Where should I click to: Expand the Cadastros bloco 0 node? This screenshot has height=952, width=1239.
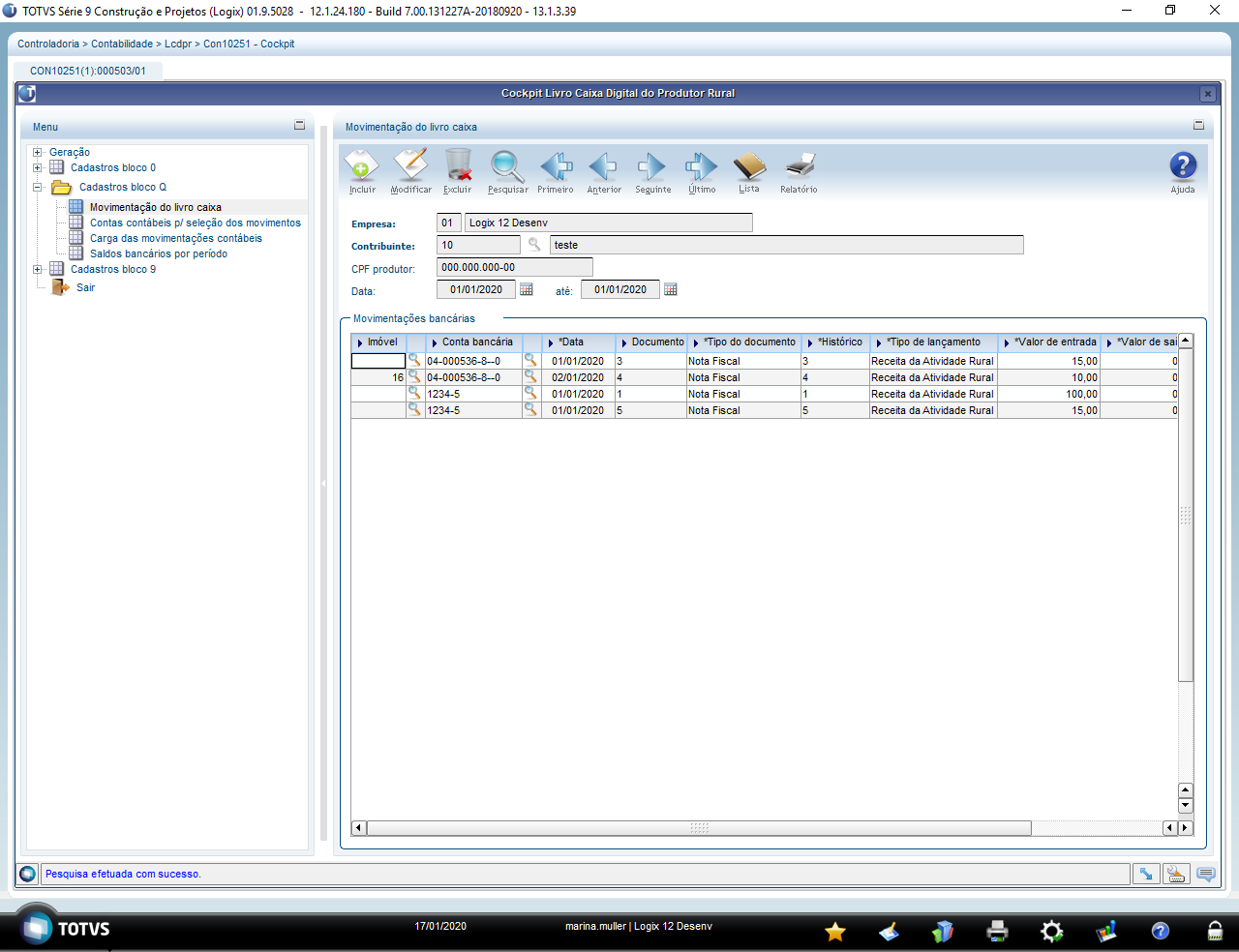(37, 167)
